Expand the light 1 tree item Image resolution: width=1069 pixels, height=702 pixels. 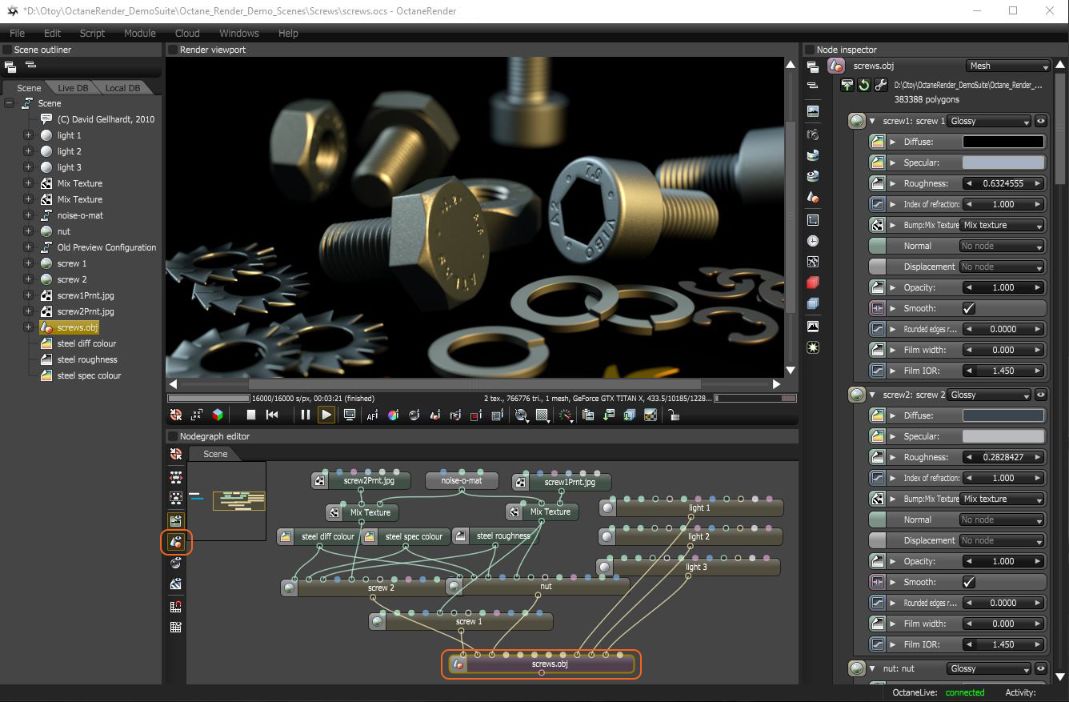28,135
